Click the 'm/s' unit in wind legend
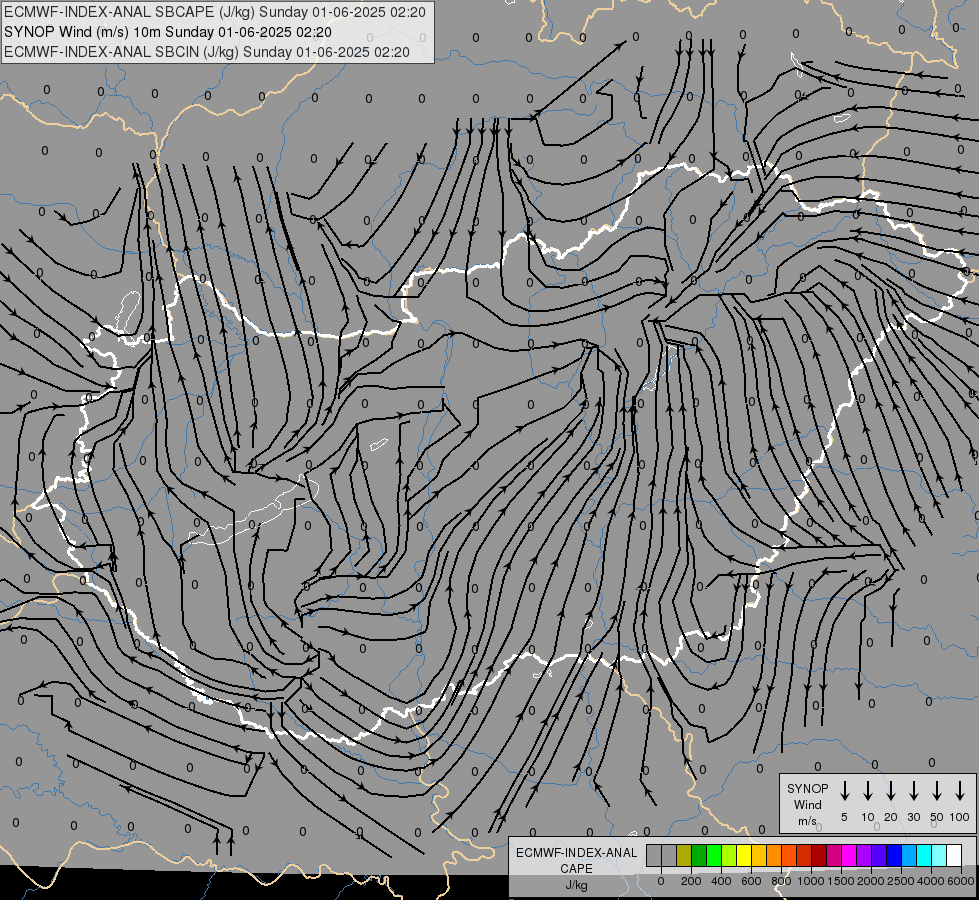The image size is (979, 900). coord(807,821)
